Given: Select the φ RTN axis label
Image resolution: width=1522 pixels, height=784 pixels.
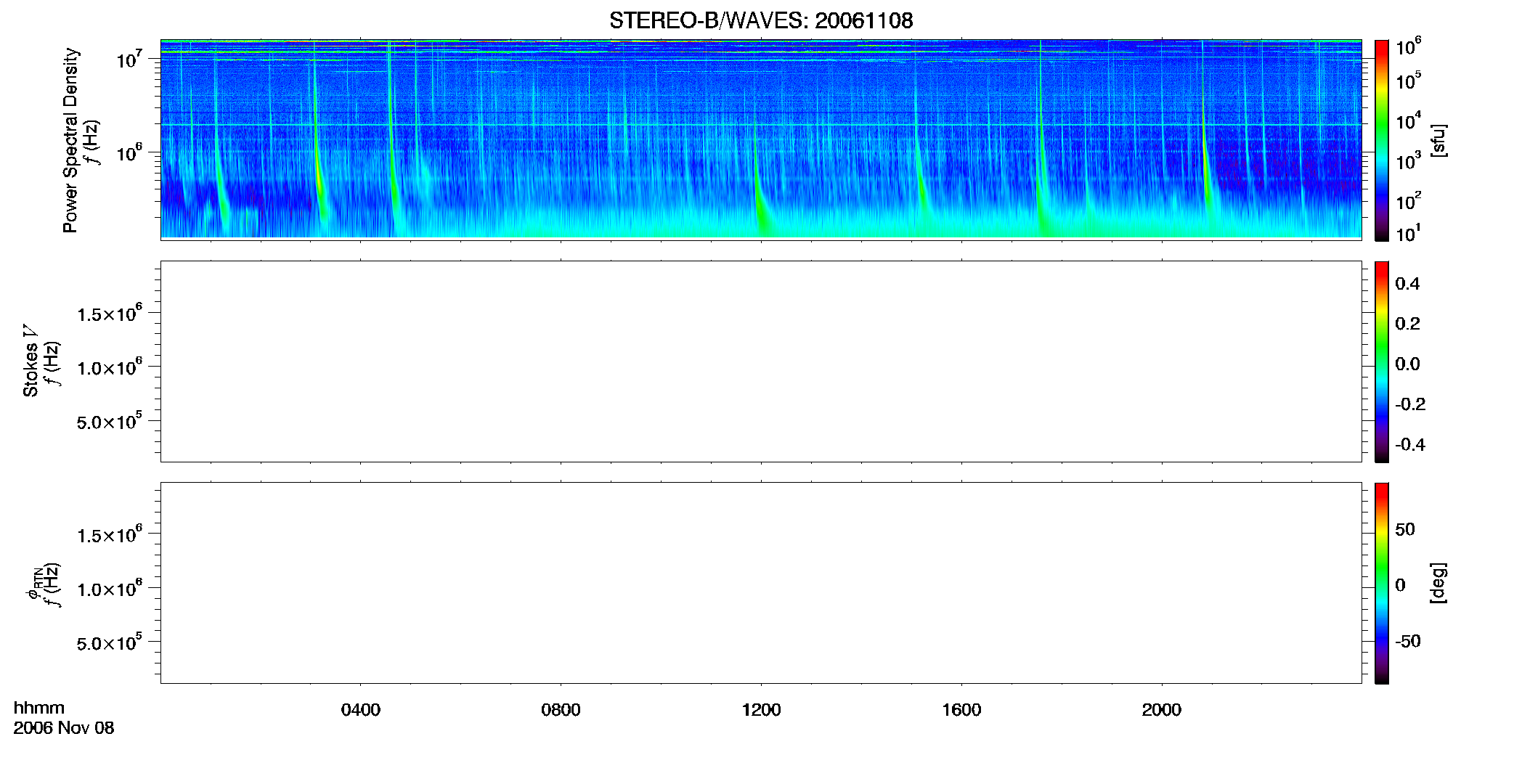Looking at the screenshot, I should click(x=33, y=584).
